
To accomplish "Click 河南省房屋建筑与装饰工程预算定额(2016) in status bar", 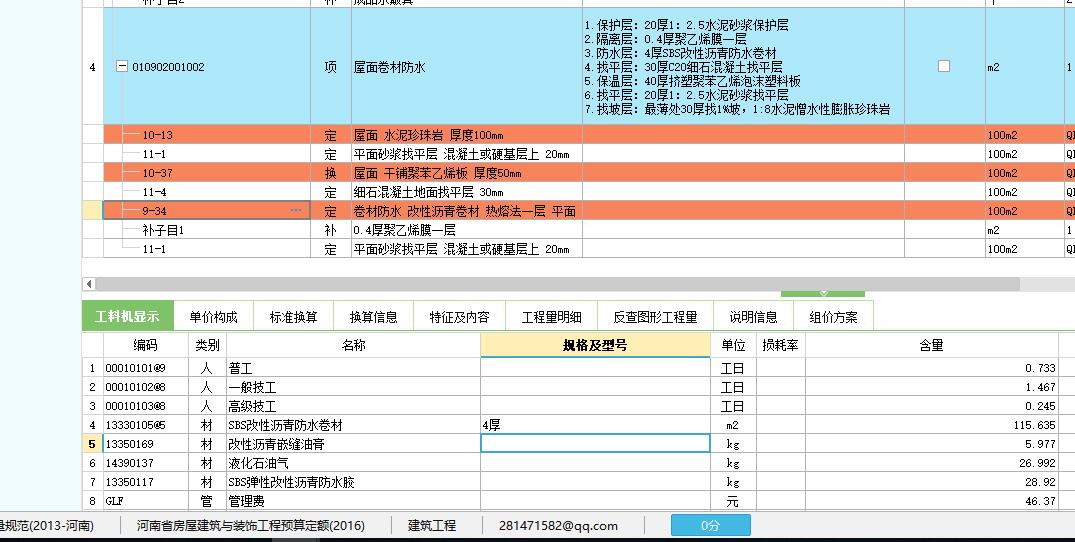I will click(x=251, y=526).
